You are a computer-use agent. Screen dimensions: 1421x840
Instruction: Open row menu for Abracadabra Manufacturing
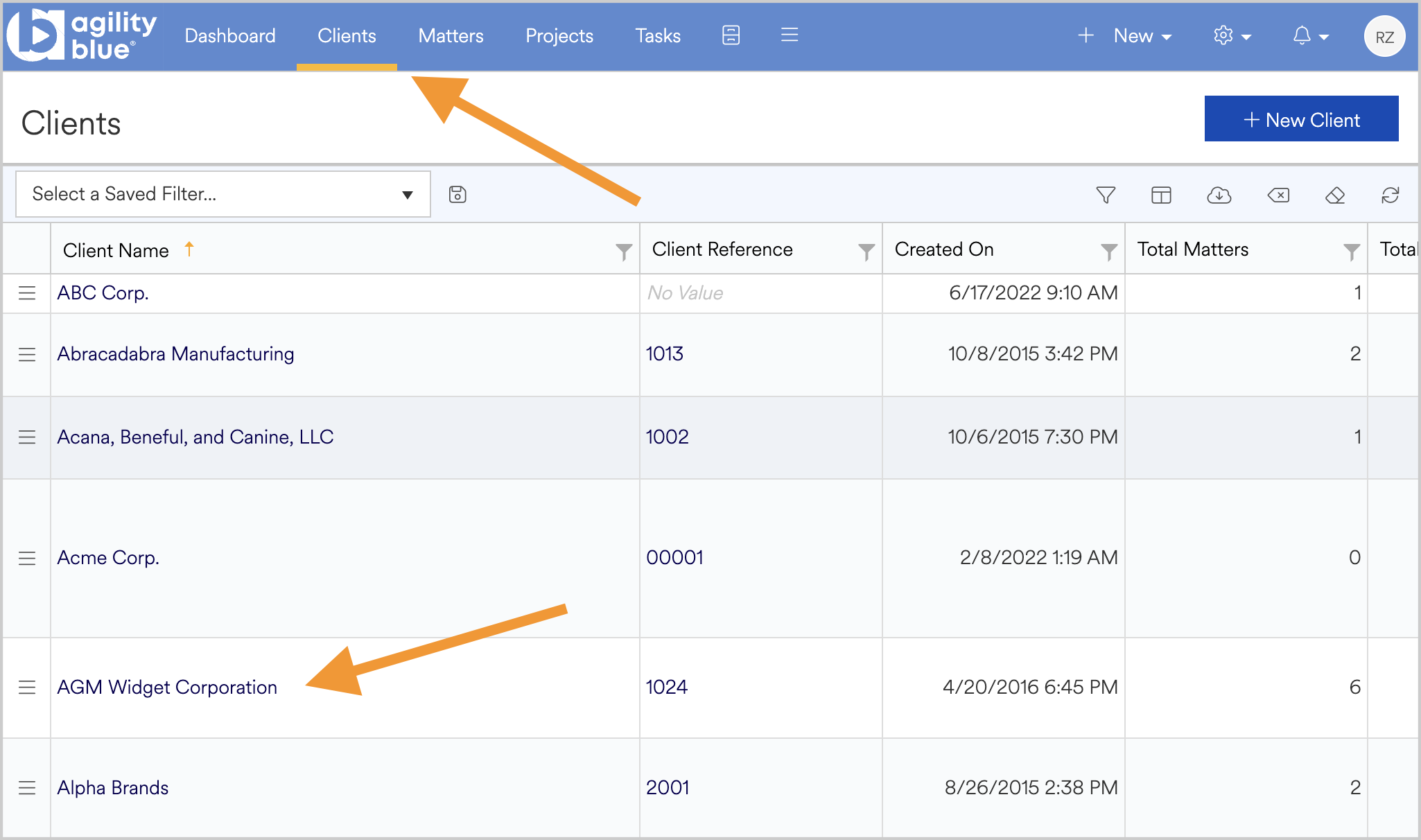27,354
